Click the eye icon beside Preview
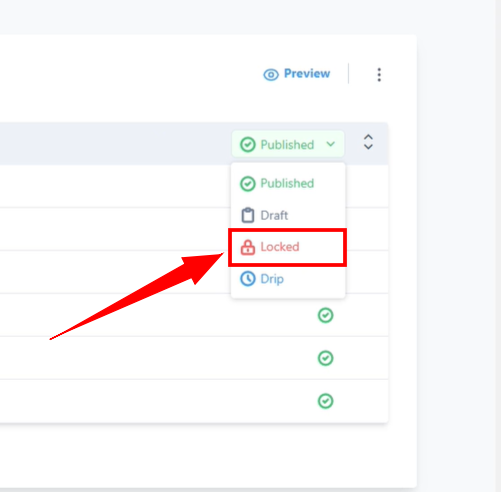501x492 pixels. pyautogui.click(x=271, y=75)
